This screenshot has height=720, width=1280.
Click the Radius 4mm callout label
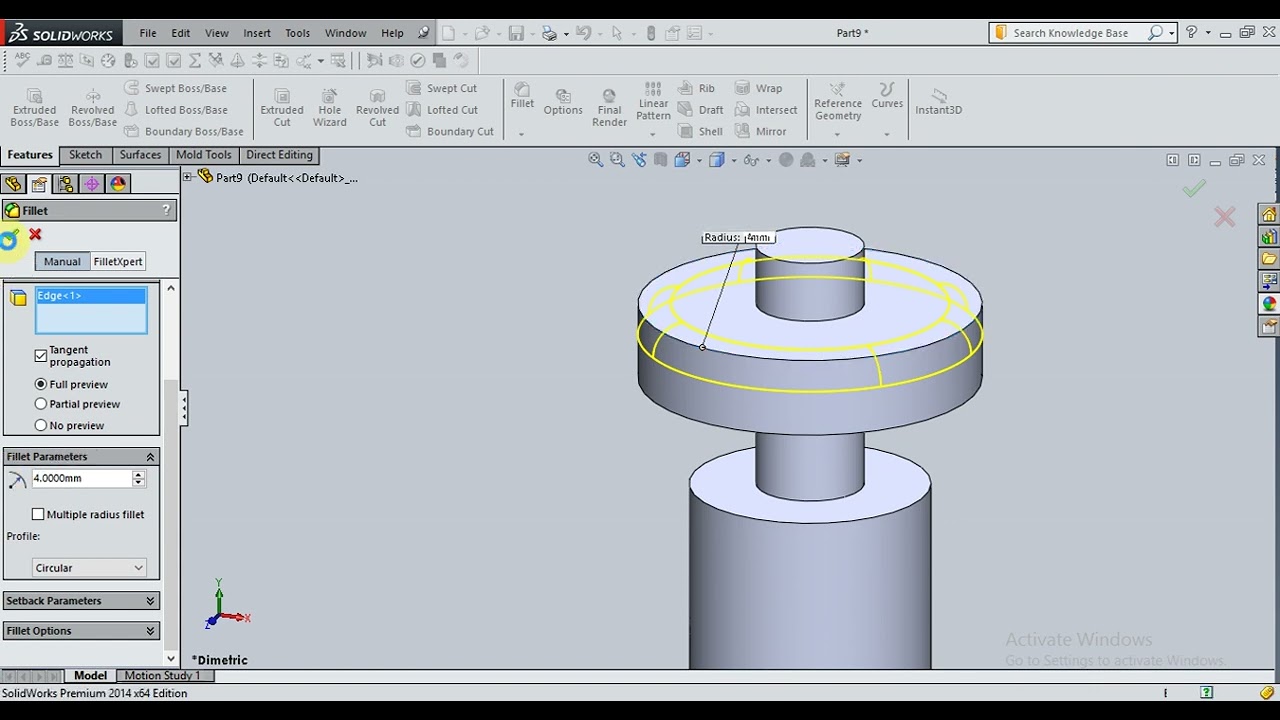[x=738, y=237]
